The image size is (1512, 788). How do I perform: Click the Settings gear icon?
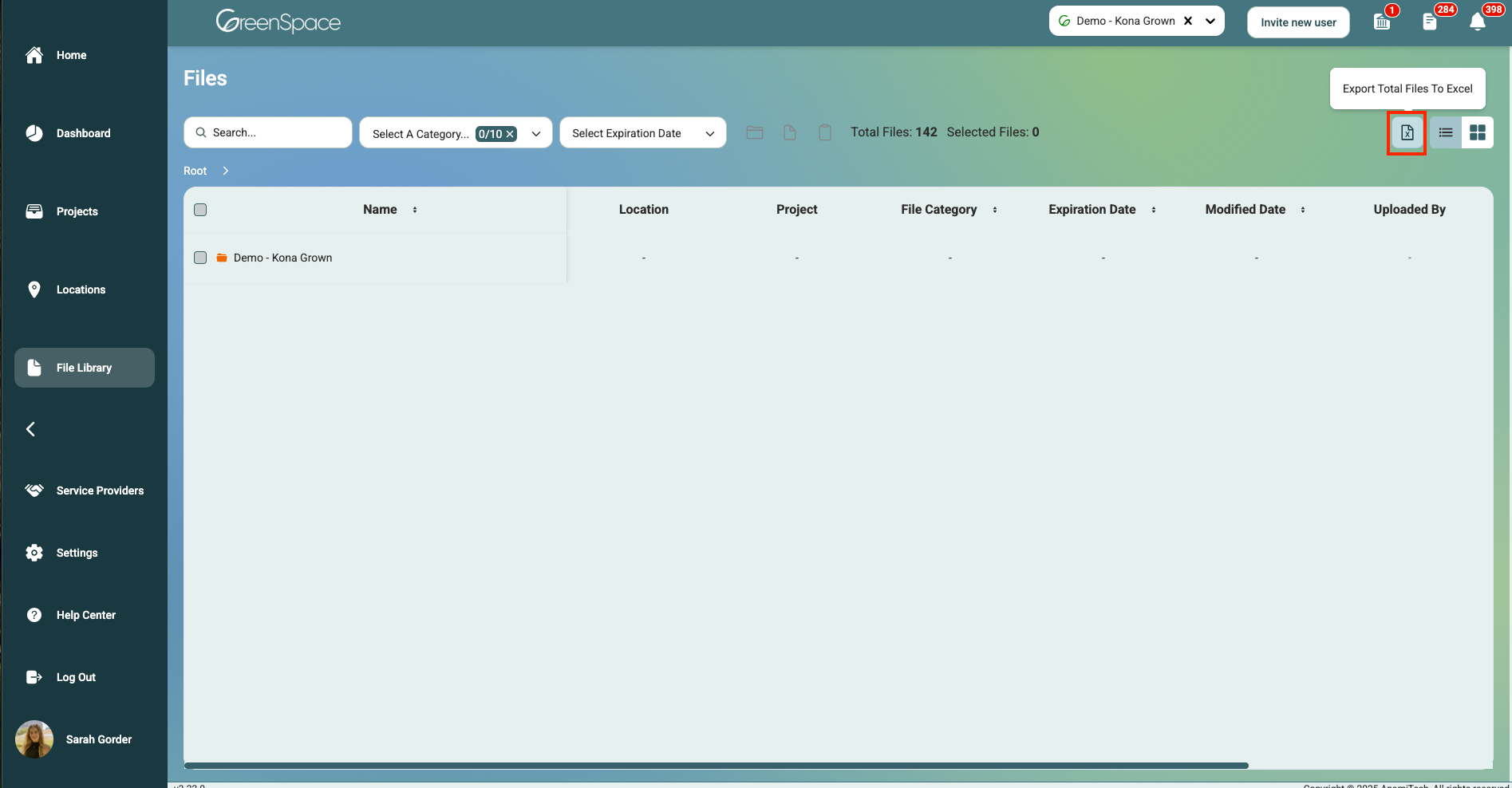point(34,553)
